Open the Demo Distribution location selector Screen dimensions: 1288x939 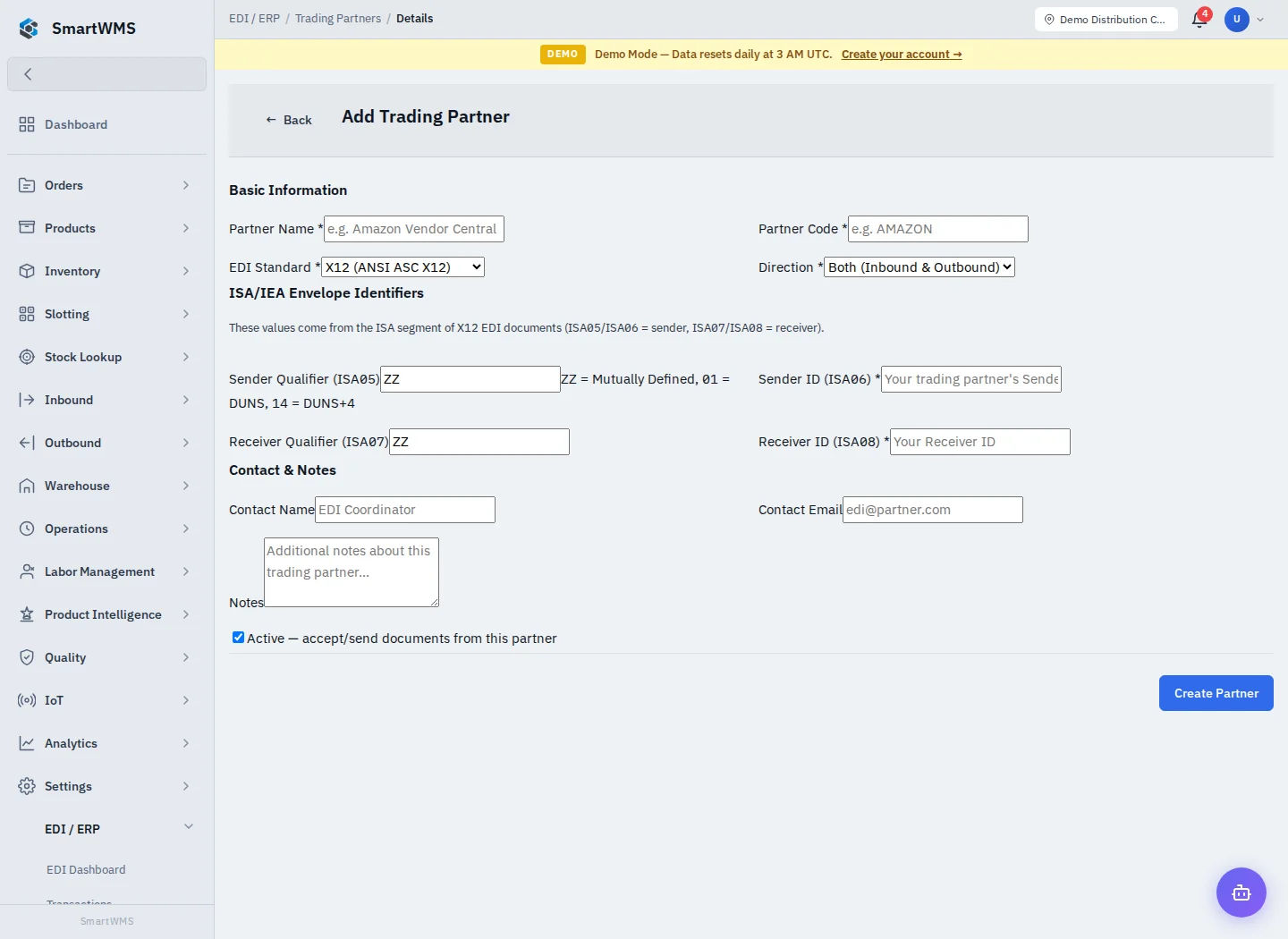tap(1106, 20)
